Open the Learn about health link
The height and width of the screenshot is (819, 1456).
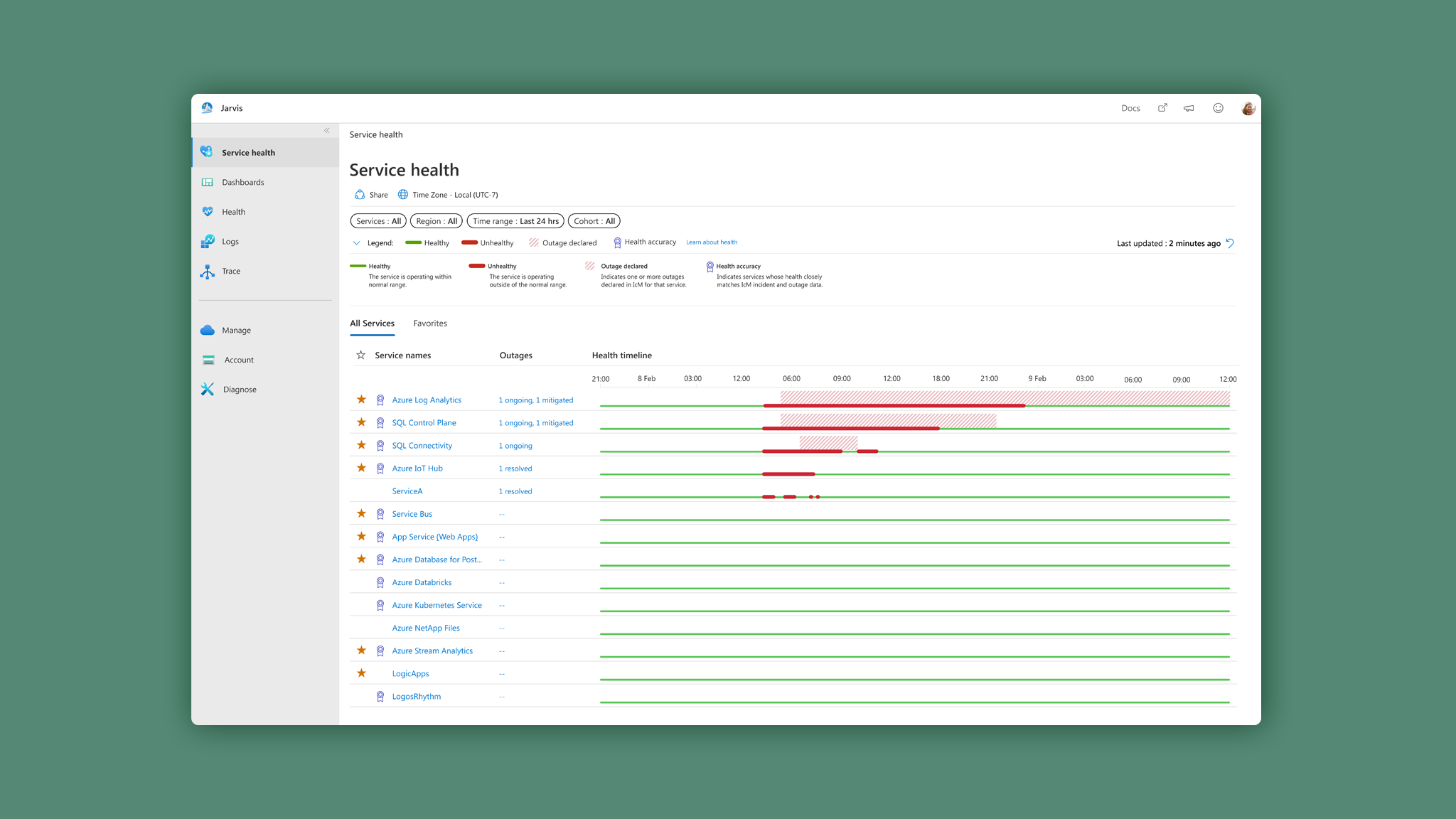712,242
